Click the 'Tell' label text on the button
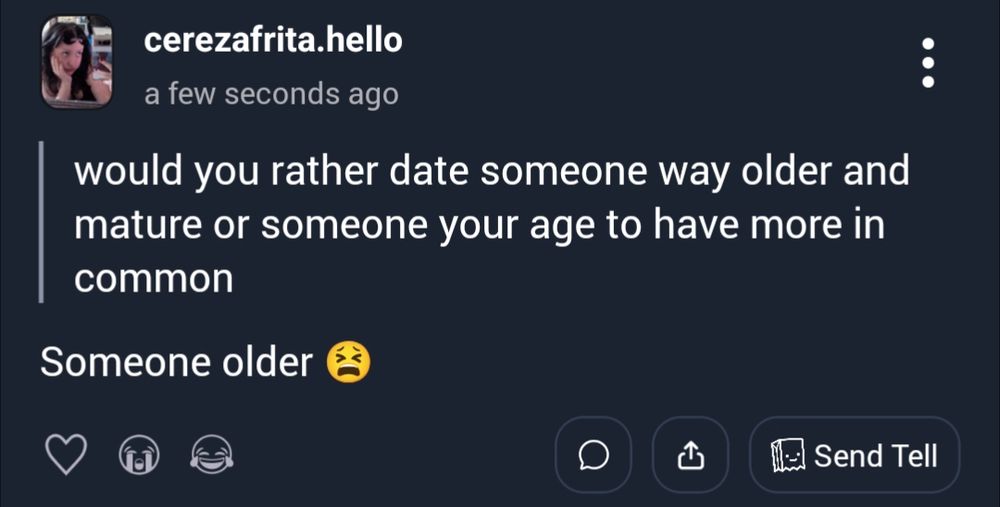The image size is (1000, 507). coord(914,456)
